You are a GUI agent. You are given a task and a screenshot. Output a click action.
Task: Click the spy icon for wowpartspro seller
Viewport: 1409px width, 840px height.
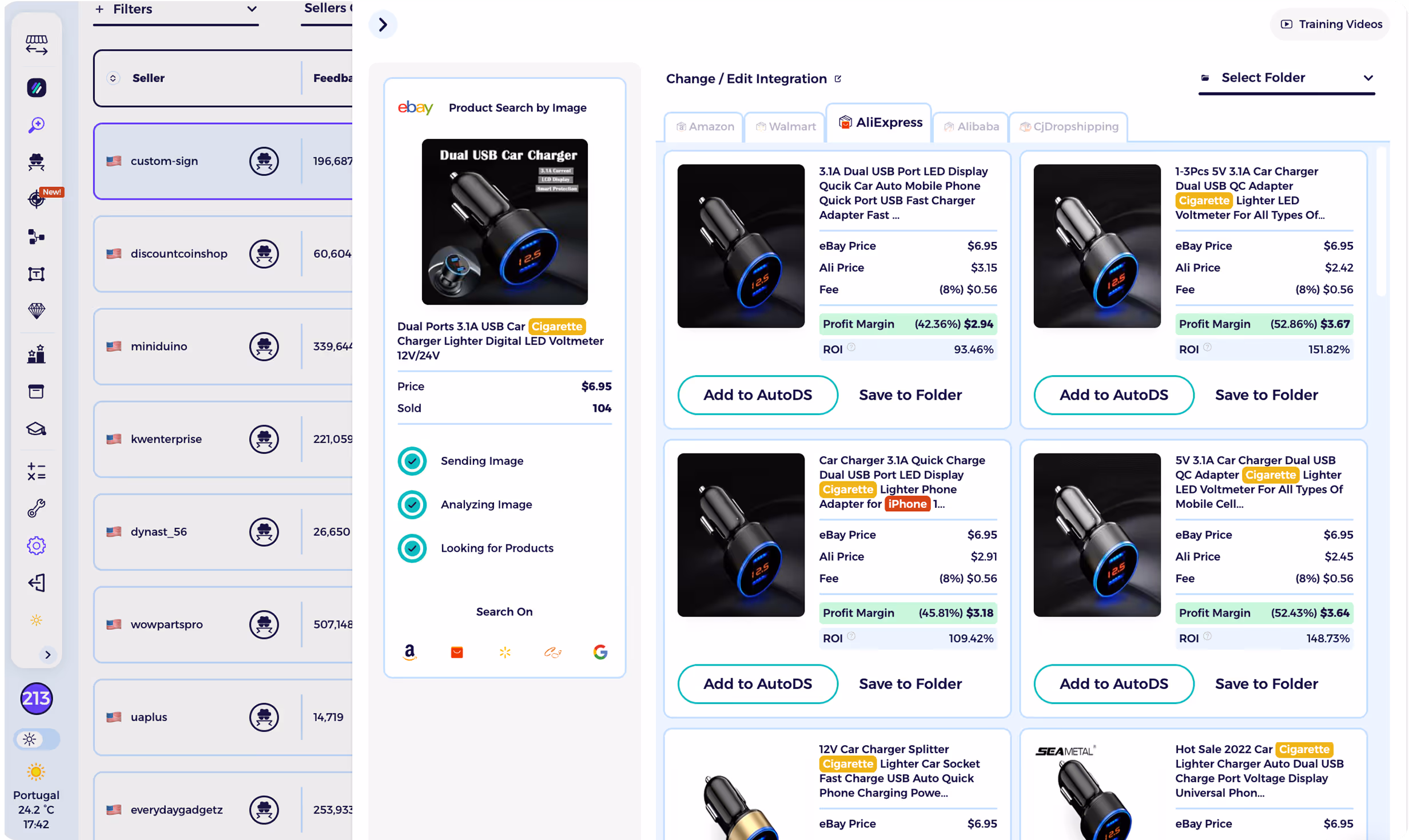point(264,624)
